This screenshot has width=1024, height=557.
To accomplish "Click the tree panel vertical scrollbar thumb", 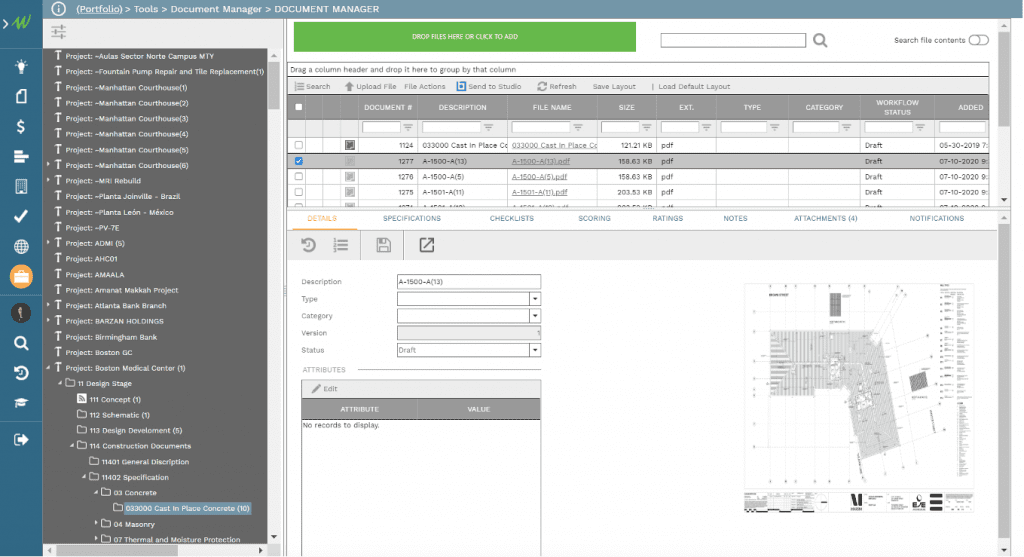I will tap(274, 85).
